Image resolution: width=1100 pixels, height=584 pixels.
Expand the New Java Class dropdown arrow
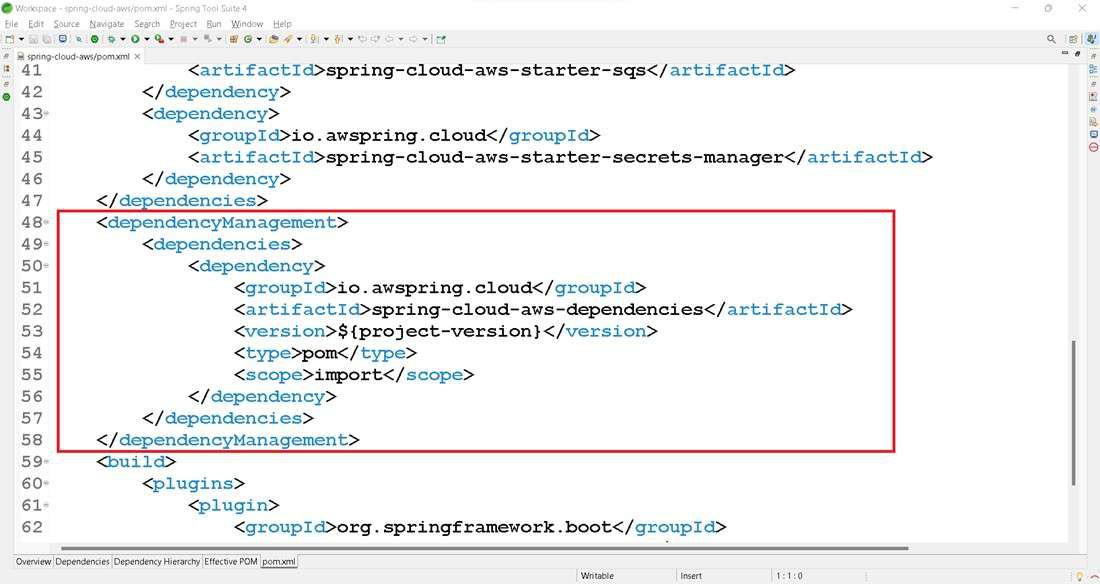[x=259, y=39]
